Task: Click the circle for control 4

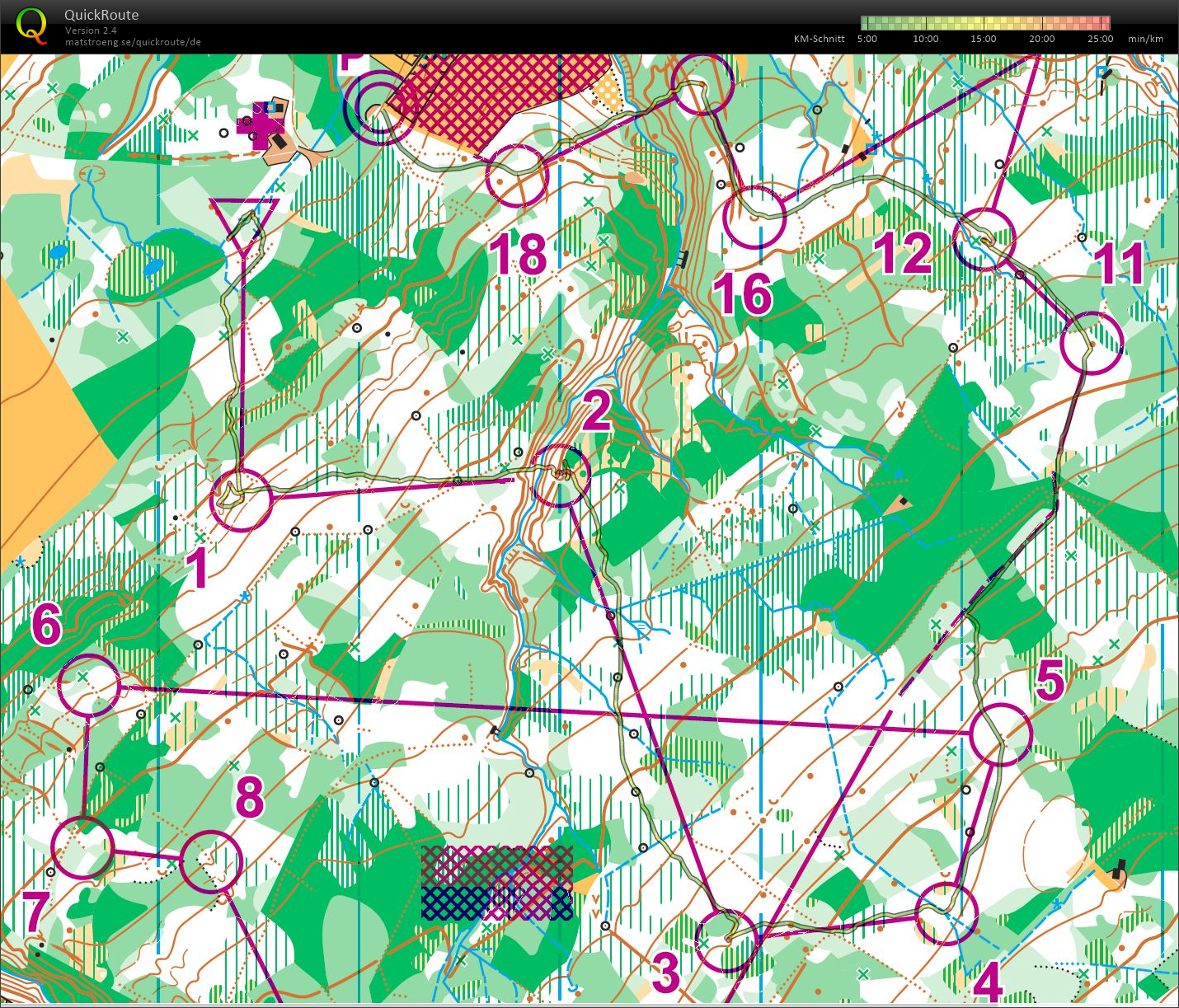Action: tap(946, 913)
